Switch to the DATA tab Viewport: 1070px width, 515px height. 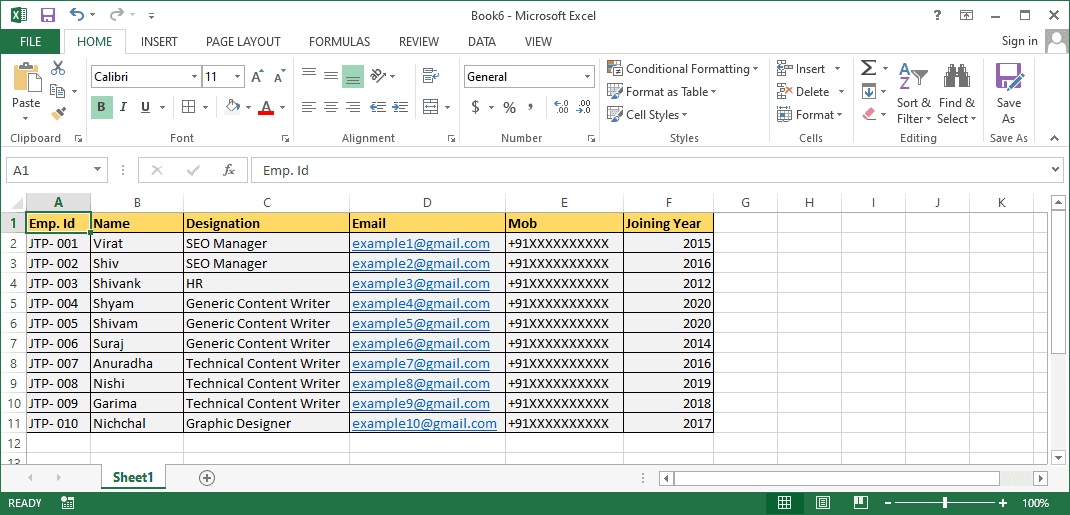click(x=482, y=42)
